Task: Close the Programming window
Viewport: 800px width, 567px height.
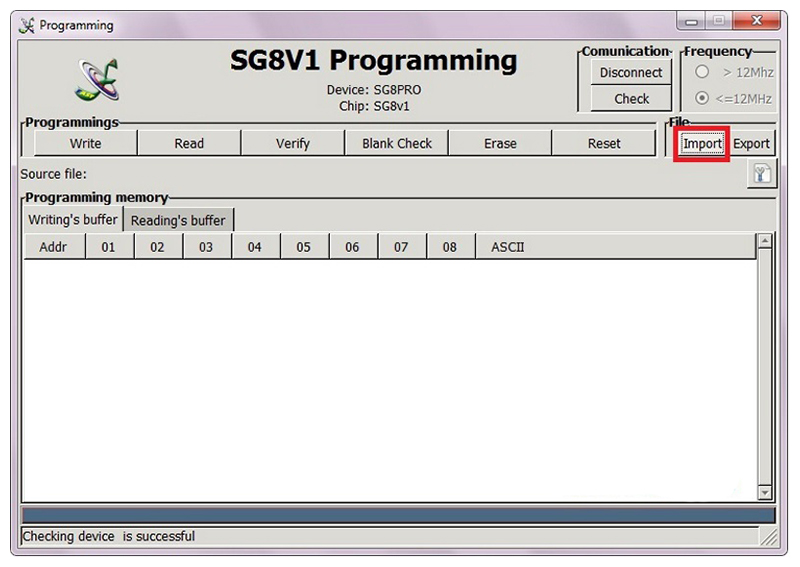Action: (757, 21)
